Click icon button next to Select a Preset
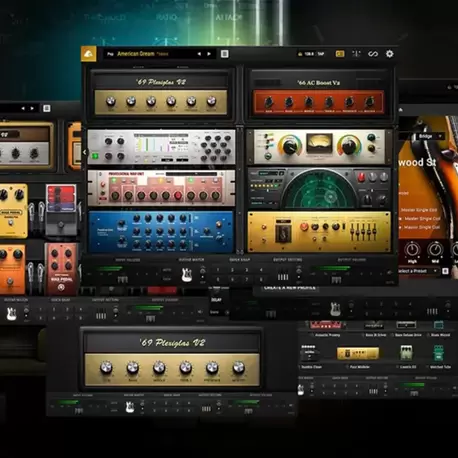 pyautogui.click(x=445, y=271)
